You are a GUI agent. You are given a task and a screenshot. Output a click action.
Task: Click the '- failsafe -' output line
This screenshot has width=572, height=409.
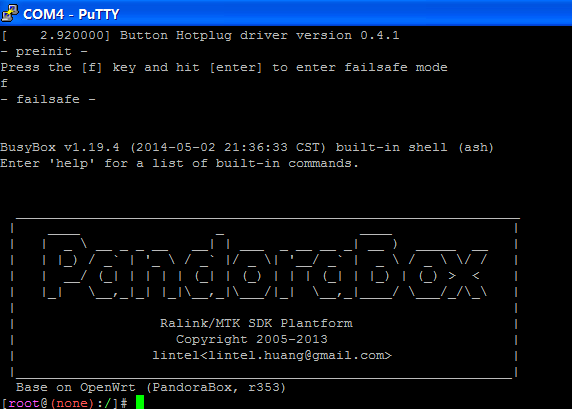(x=48, y=99)
